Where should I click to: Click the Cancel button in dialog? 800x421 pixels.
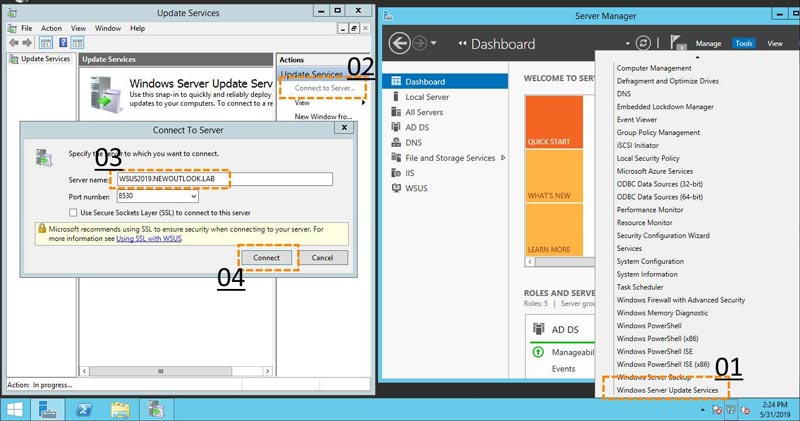coord(322,258)
